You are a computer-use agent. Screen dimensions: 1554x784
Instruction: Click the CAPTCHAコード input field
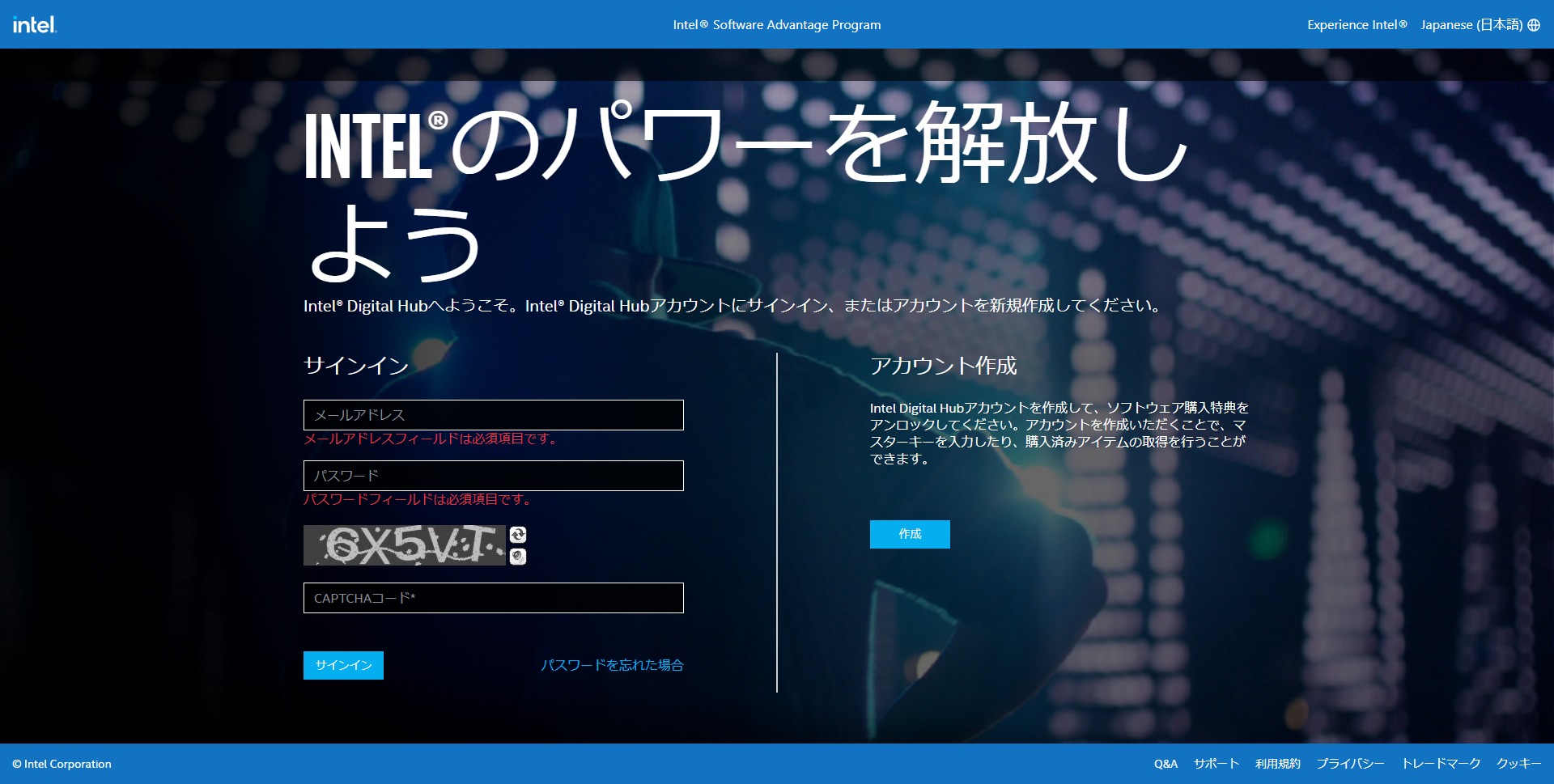[494, 598]
